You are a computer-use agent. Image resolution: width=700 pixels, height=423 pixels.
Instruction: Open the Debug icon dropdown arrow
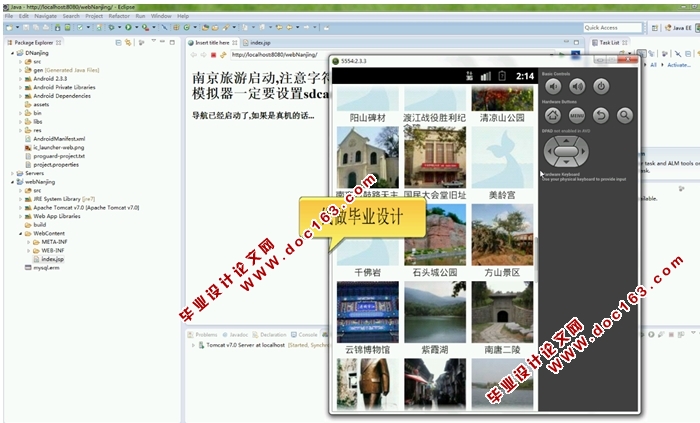[x=120, y=28]
